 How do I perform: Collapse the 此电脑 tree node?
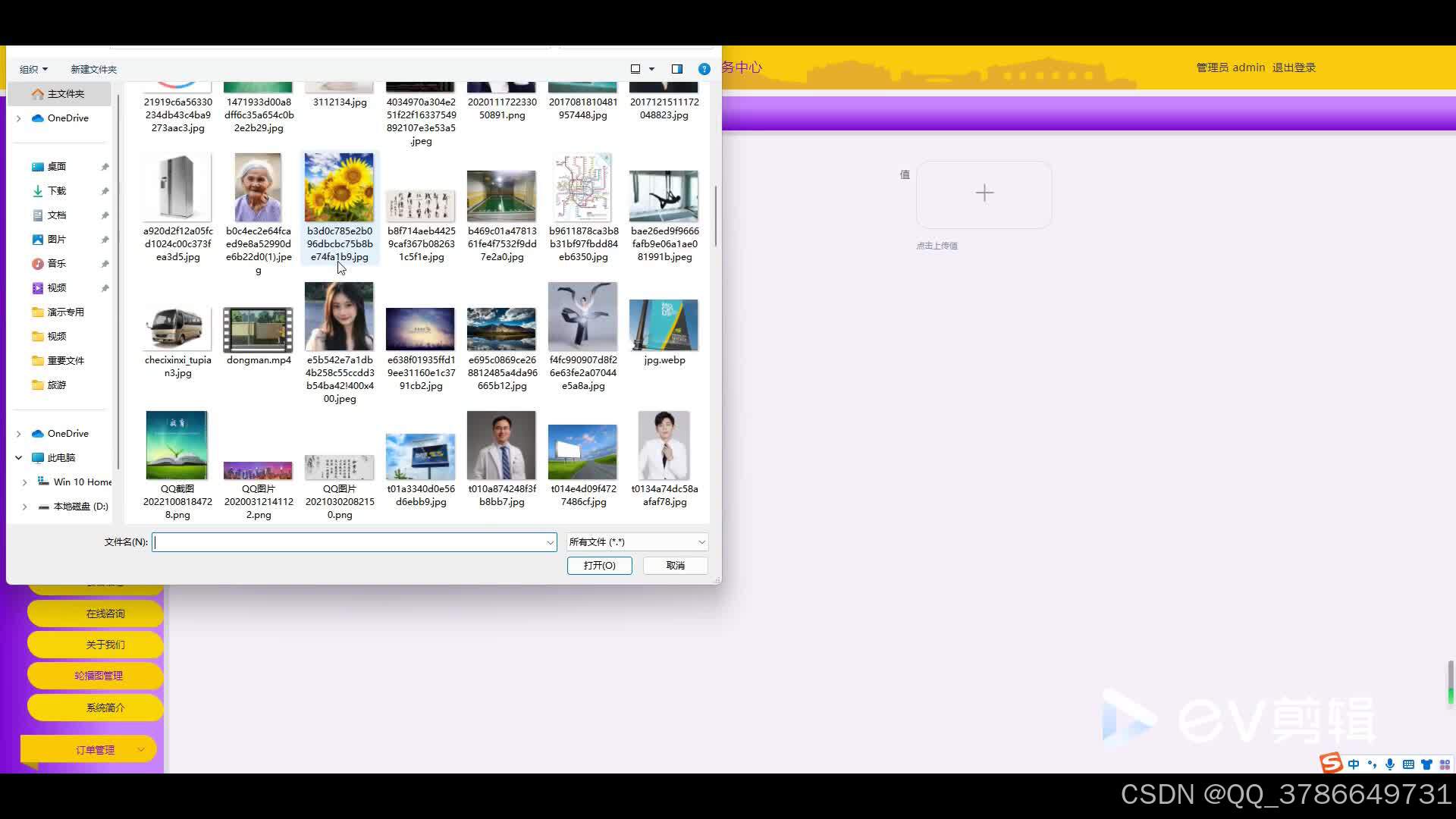pos(19,458)
